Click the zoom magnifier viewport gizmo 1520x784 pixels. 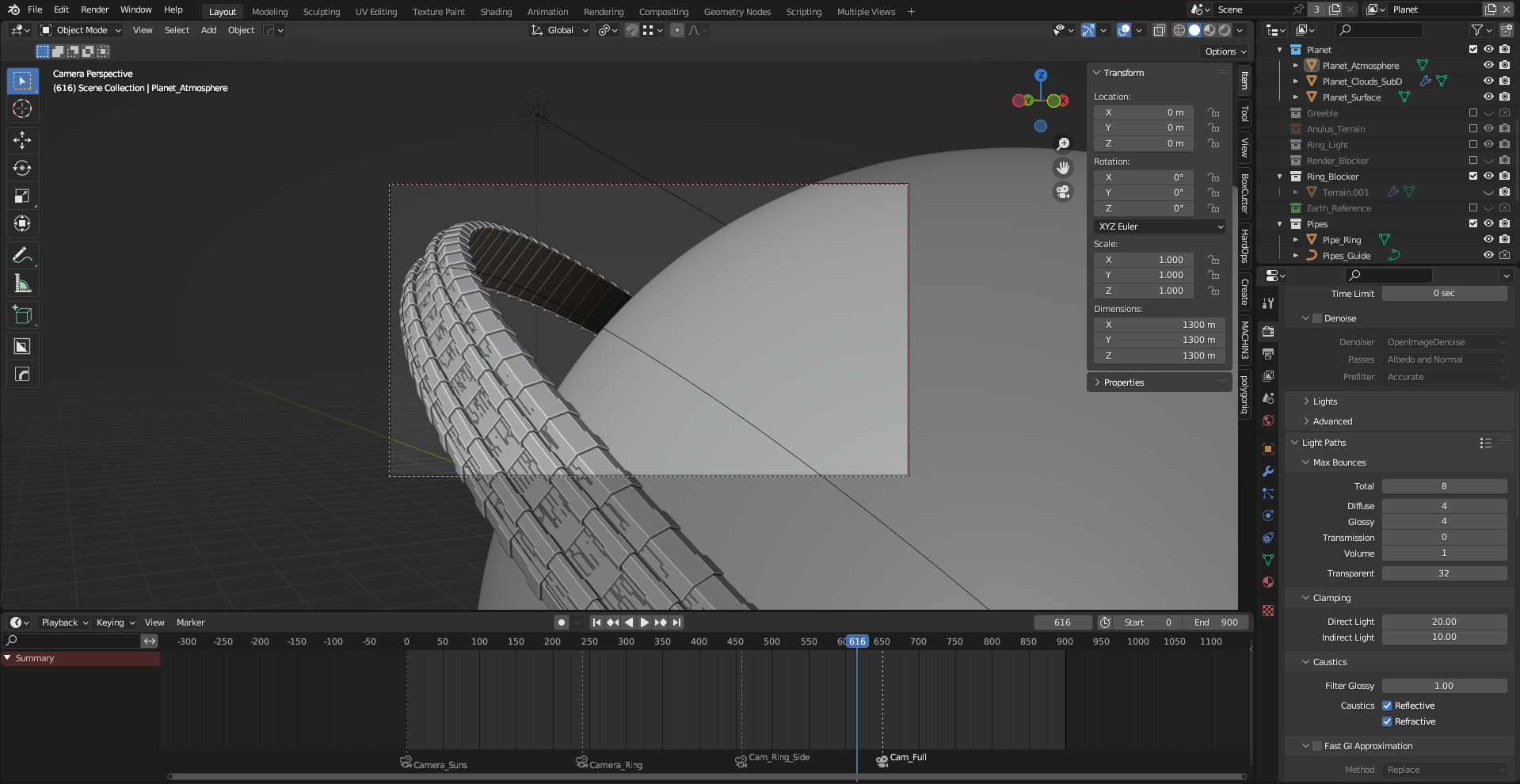point(1063,144)
